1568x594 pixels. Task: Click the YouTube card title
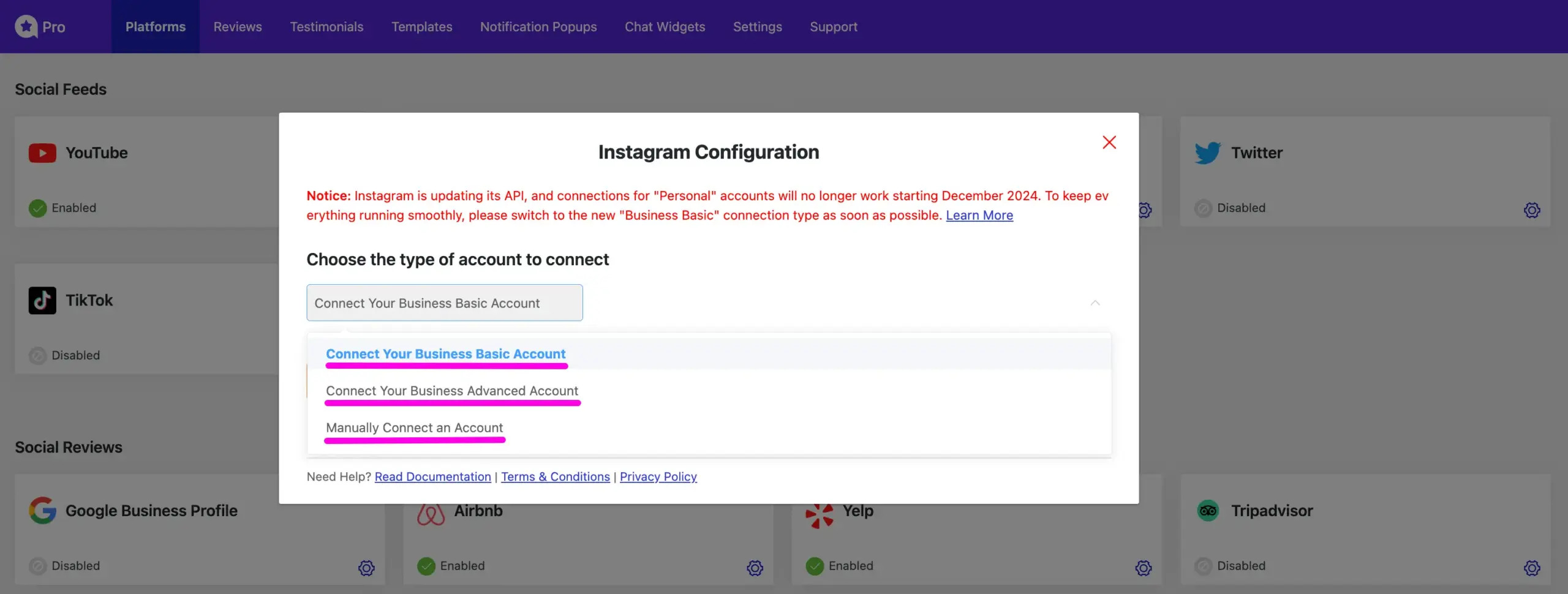(97, 152)
